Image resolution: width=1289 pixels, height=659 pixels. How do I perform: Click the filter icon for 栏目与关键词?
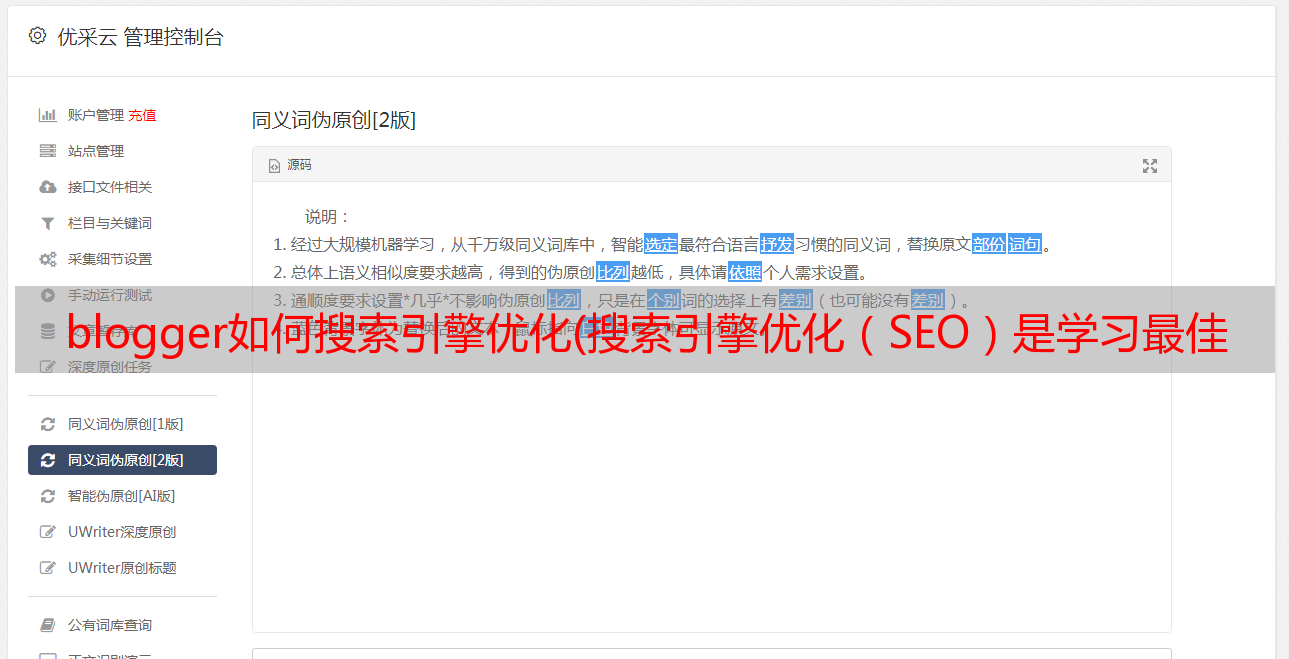pos(47,223)
